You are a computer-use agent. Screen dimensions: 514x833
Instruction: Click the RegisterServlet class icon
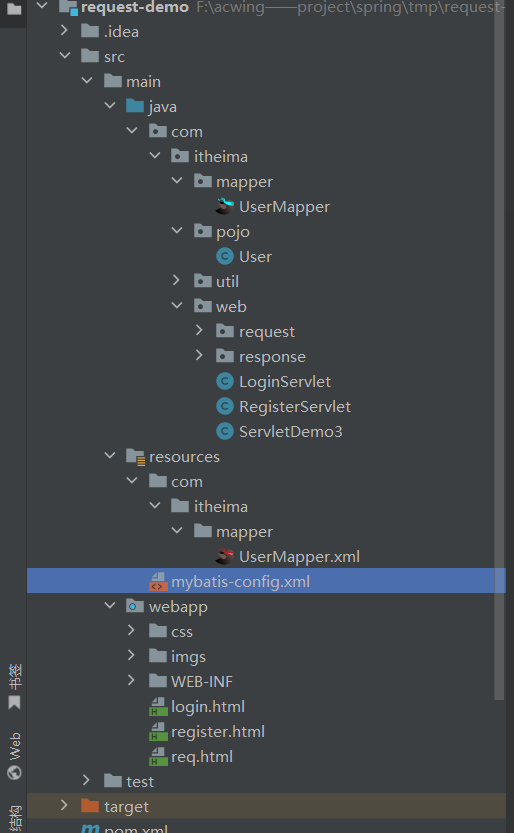point(225,406)
